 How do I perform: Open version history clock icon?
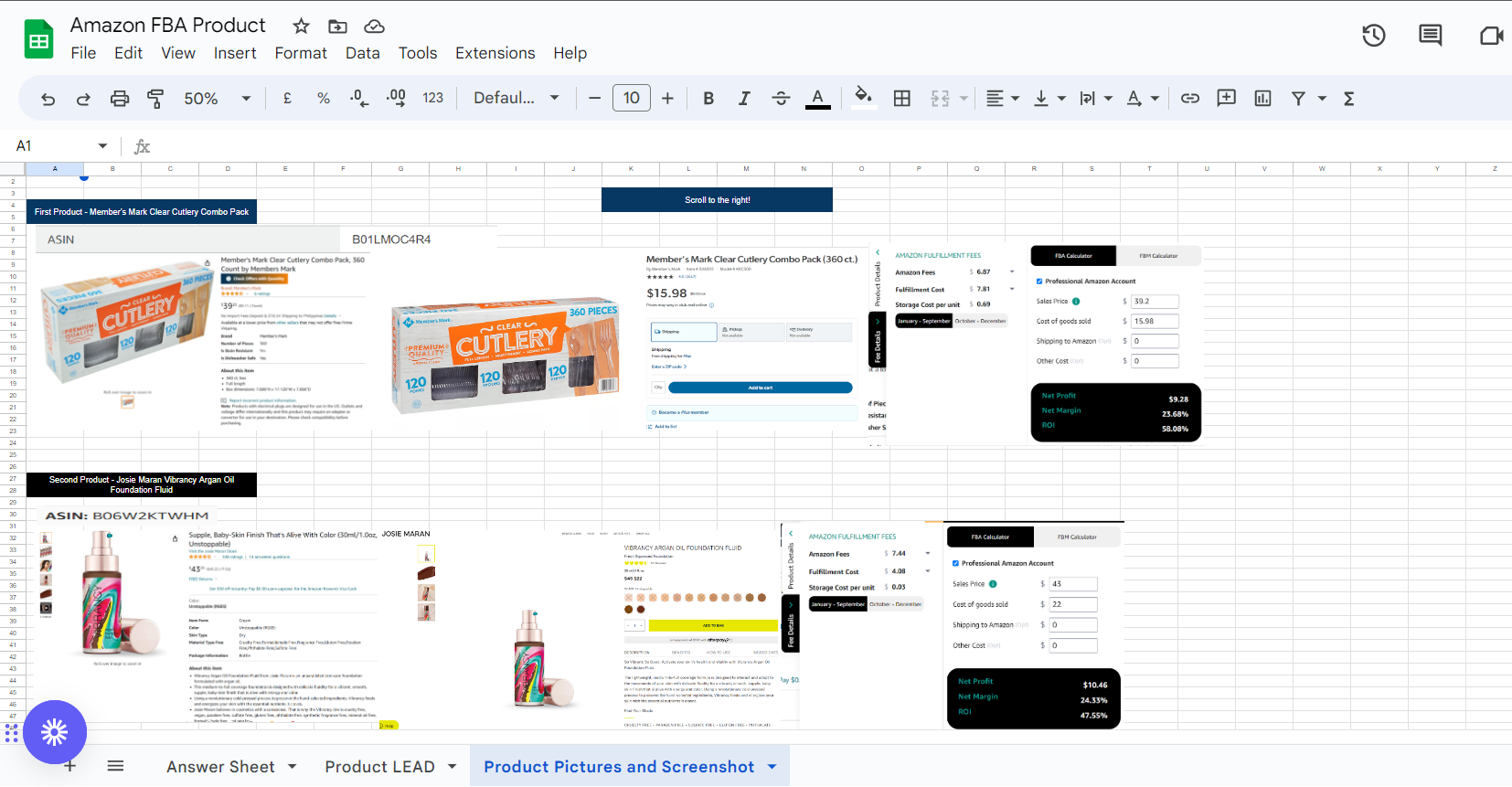1374,36
